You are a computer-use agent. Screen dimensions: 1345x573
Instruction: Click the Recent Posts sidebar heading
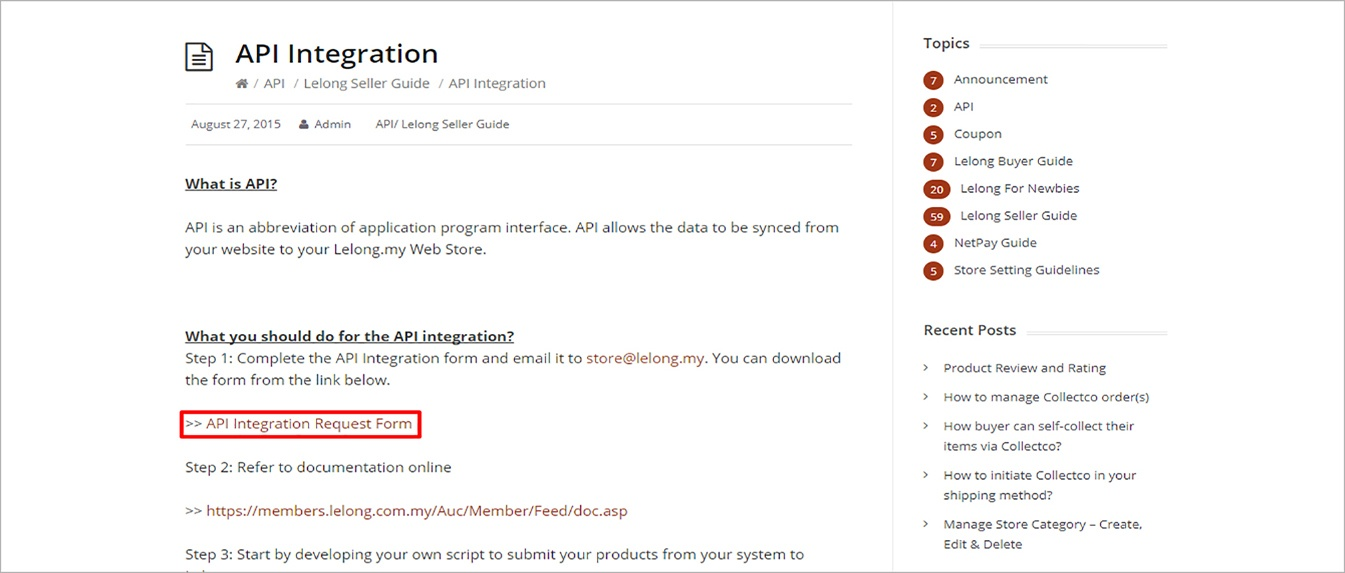point(970,330)
